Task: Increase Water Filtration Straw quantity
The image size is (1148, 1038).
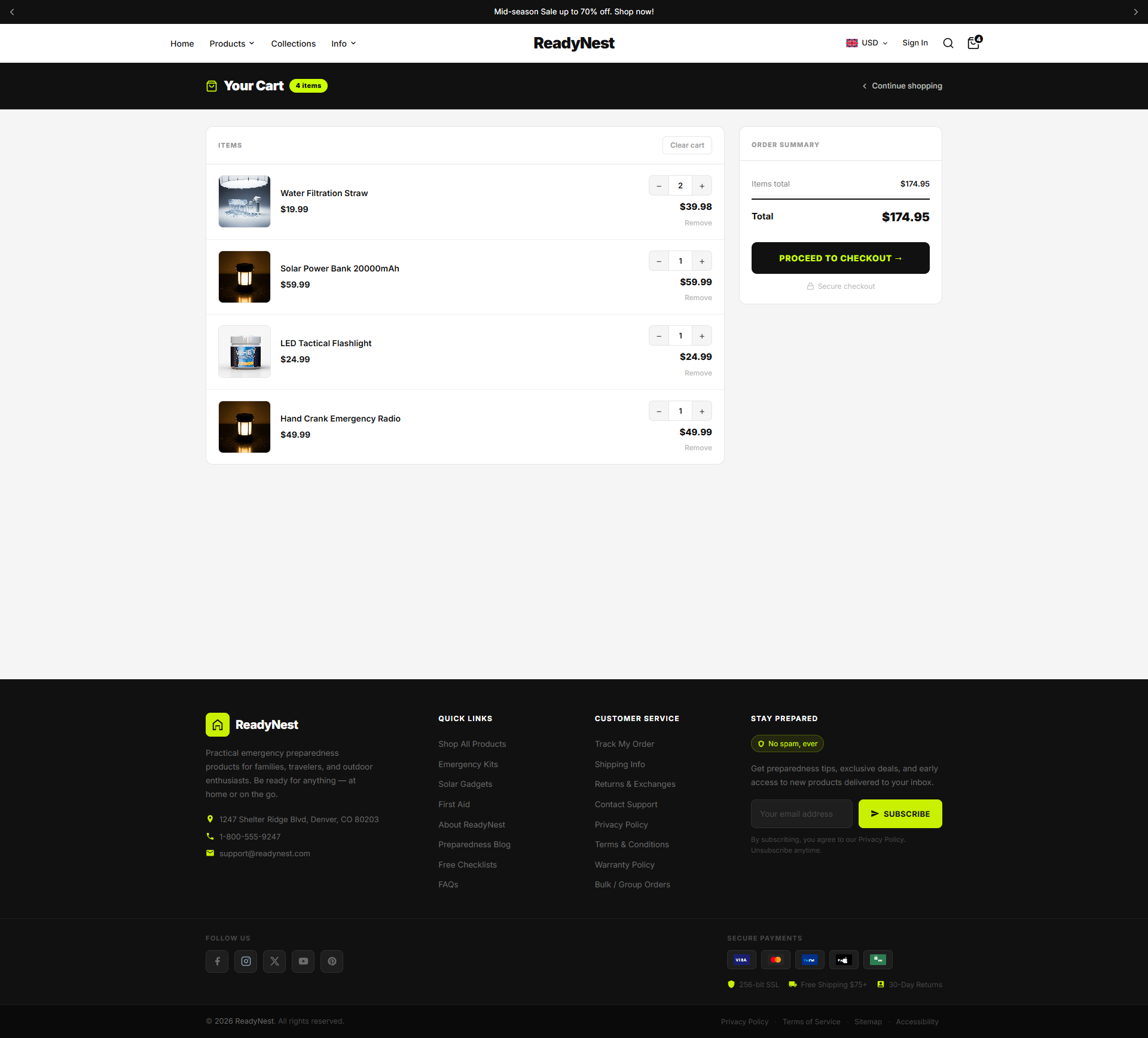Action: pyautogui.click(x=702, y=186)
